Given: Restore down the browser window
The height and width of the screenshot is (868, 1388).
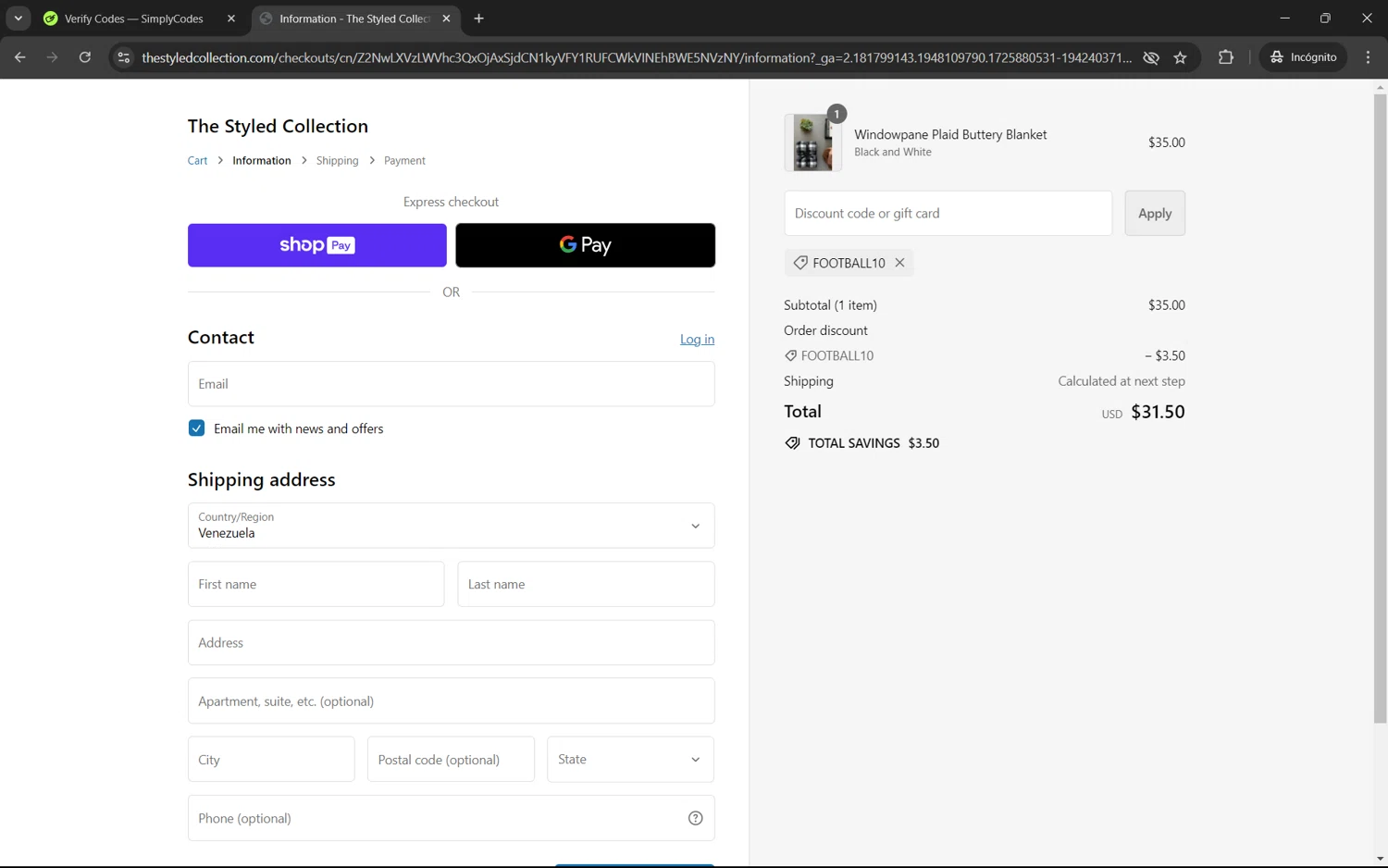Looking at the screenshot, I should coord(1325,19).
